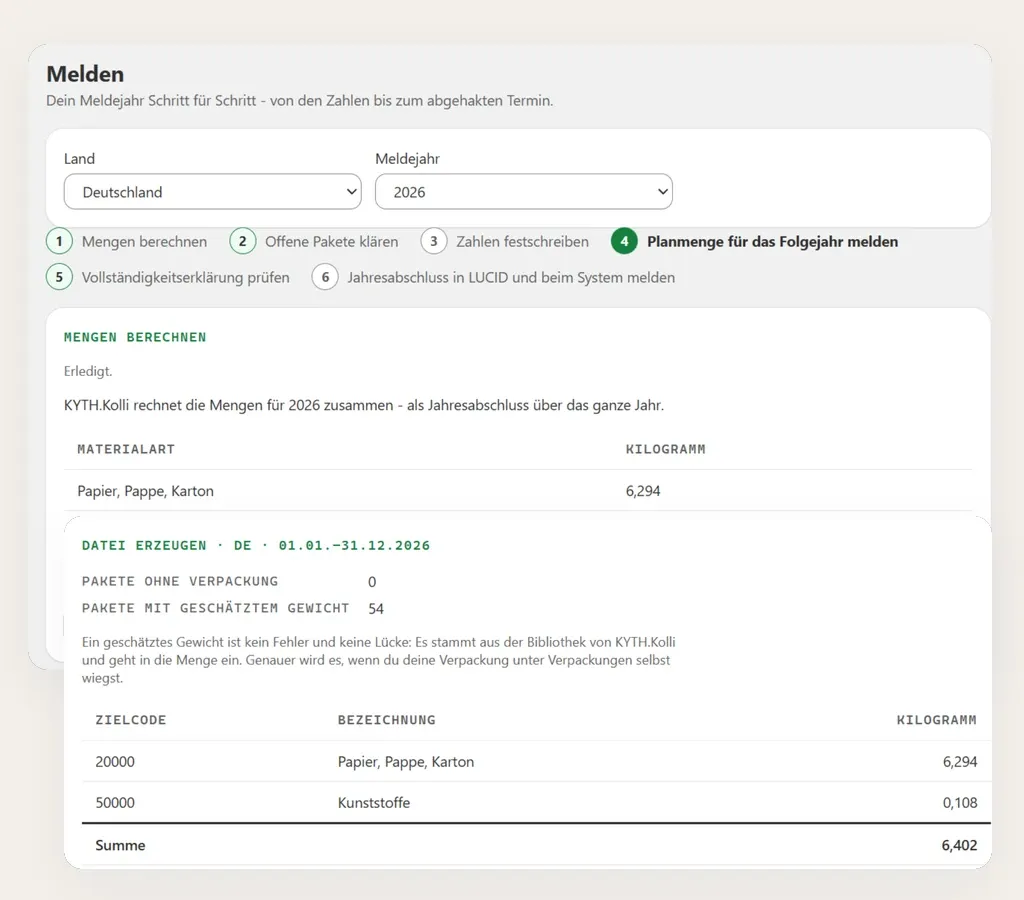Click the Melden page heading
The image size is (1024, 900).
(85, 74)
